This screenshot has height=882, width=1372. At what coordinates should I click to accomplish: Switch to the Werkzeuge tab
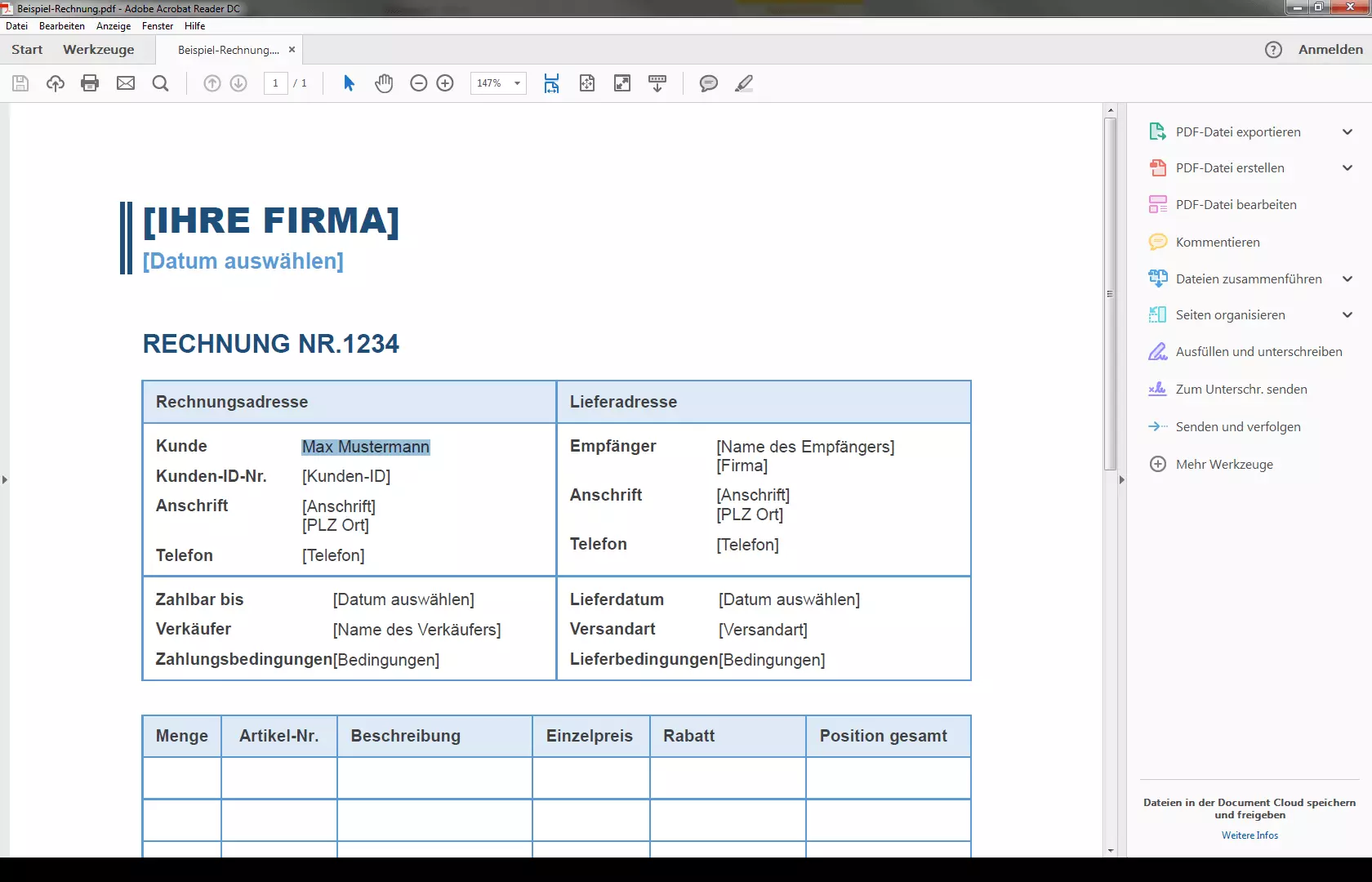[99, 50]
